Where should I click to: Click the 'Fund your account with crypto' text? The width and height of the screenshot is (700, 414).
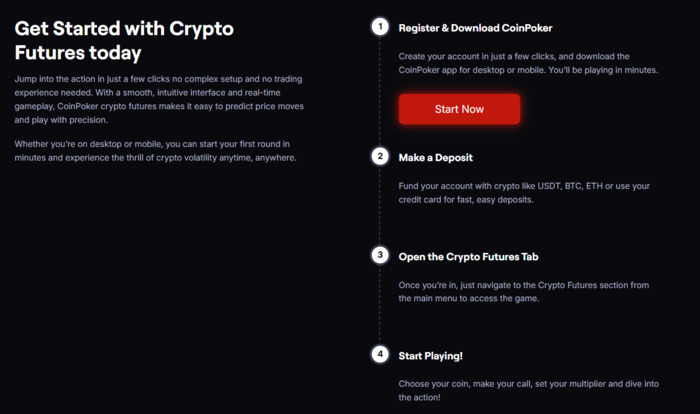click(x=524, y=193)
